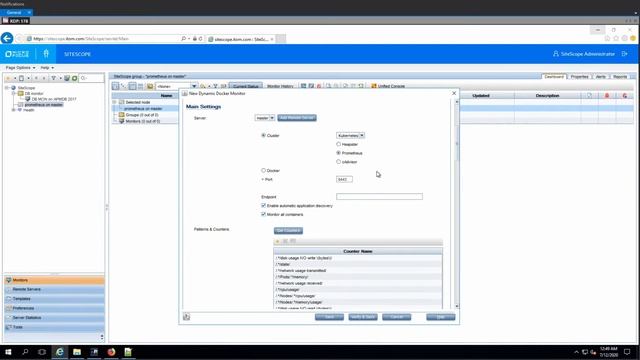Click the Unified Console icon
The width and height of the screenshot is (640, 360).
click(373, 86)
